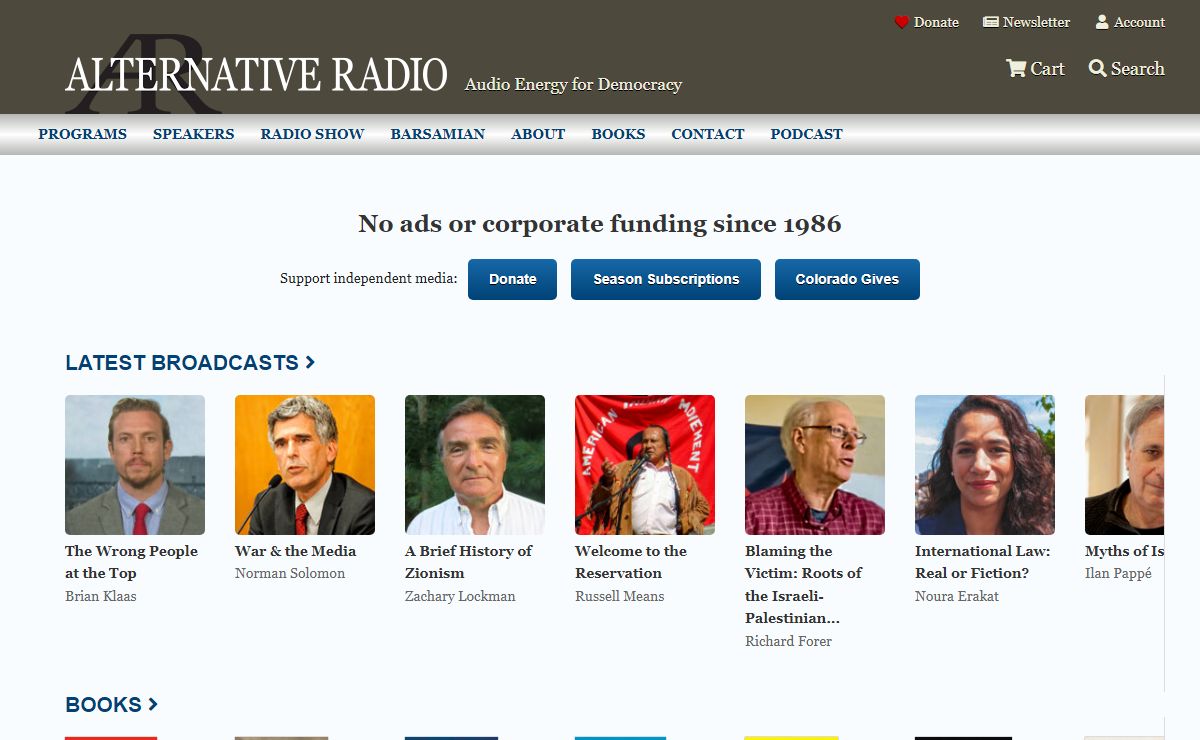The width and height of the screenshot is (1200, 740).
Task: Expand Books section chevron arrow
Action: [x=153, y=704]
